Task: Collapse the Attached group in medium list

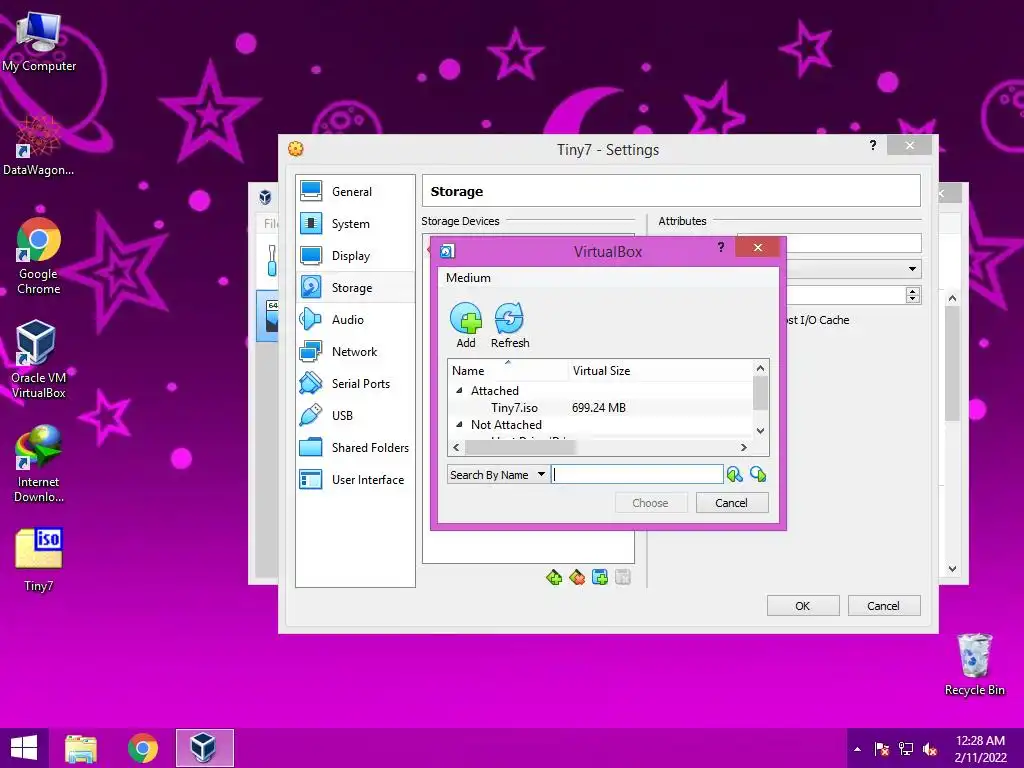Action: (459, 391)
